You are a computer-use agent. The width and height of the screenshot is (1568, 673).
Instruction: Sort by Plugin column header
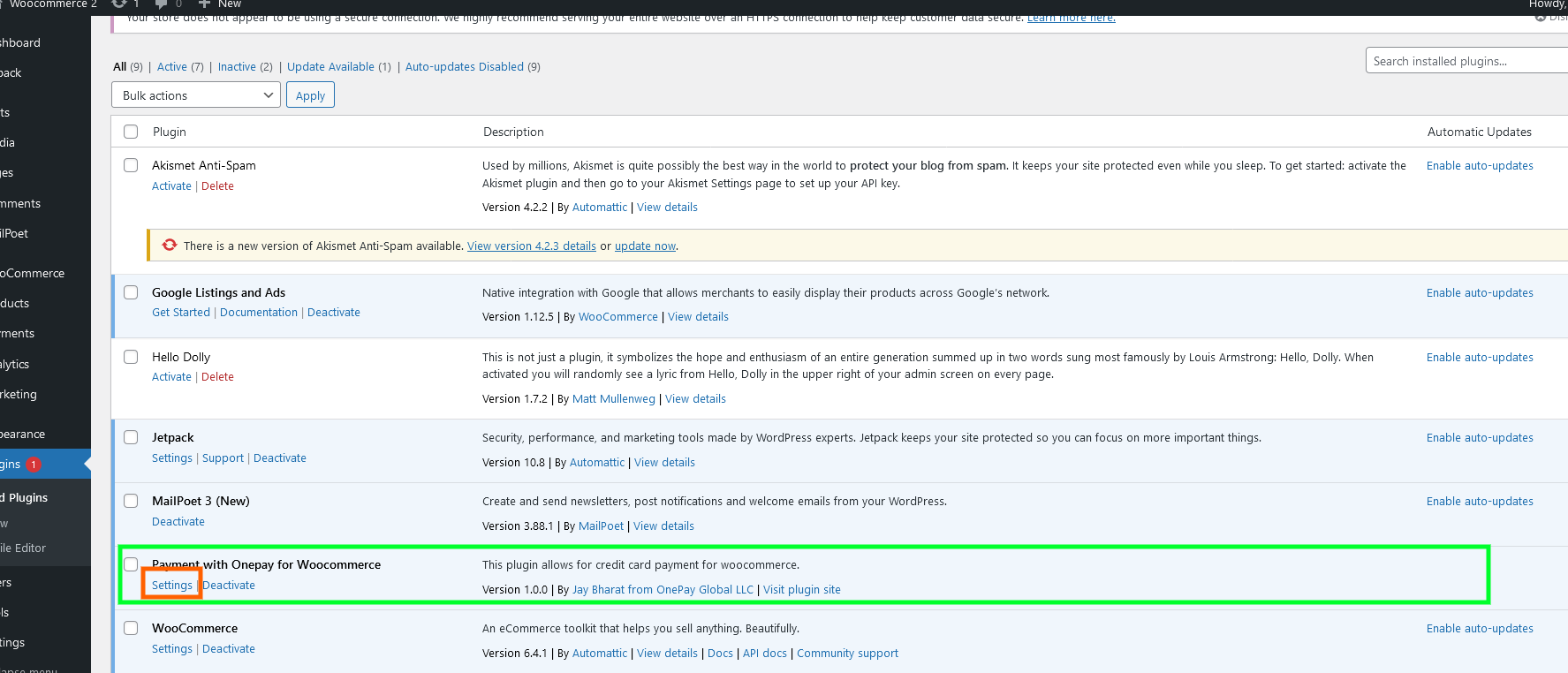(169, 132)
